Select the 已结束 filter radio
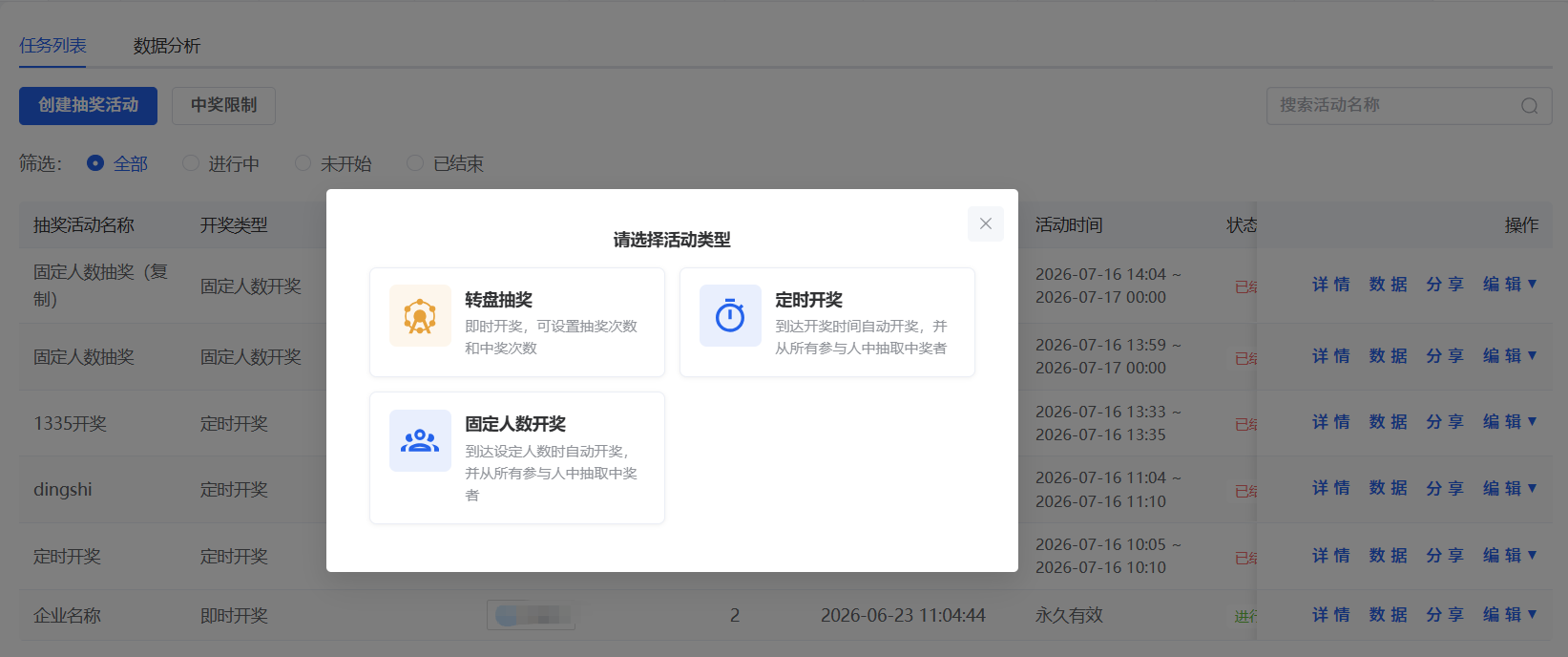This screenshot has width=1568, height=657. (x=415, y=163)
